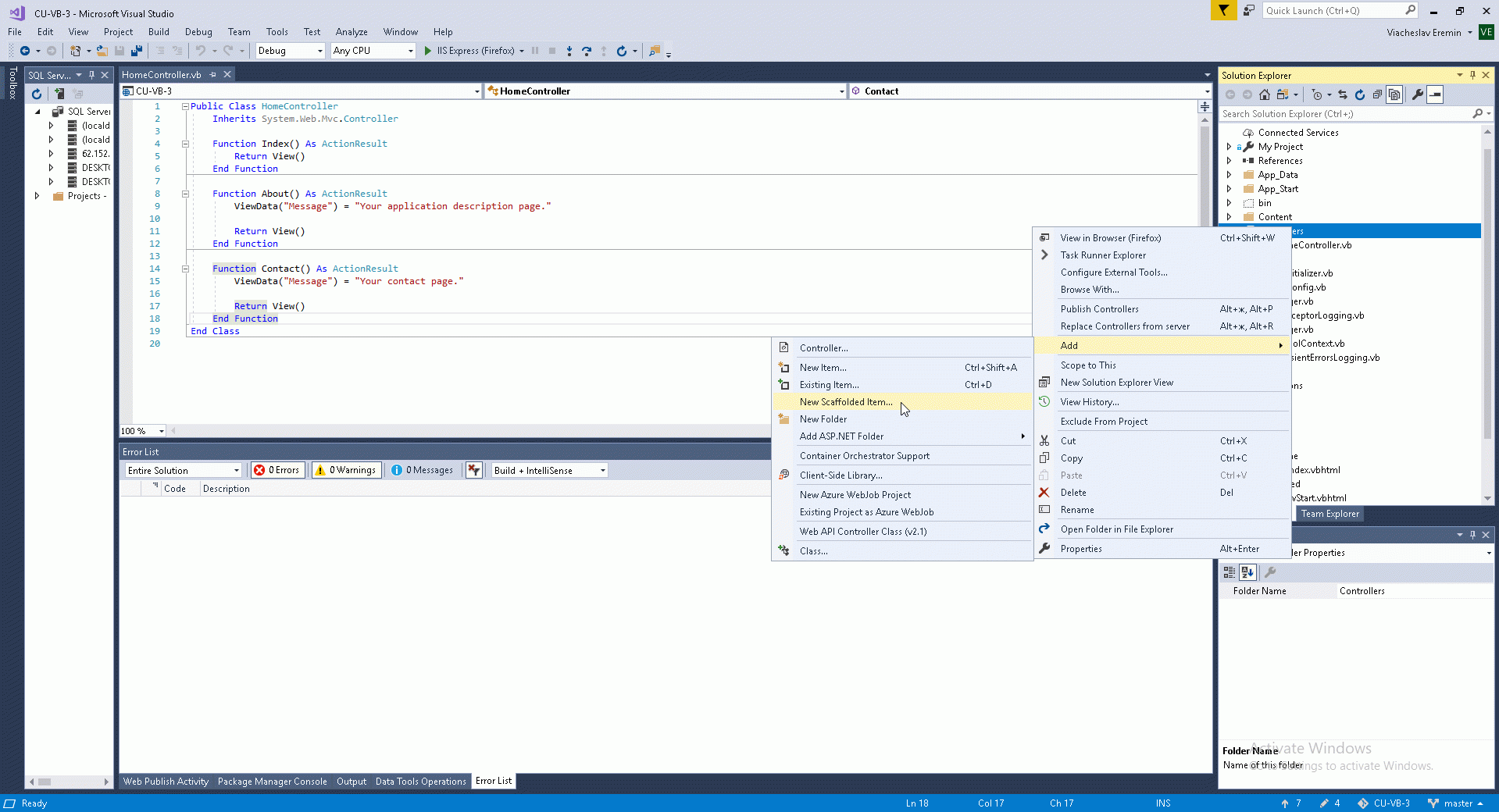Image resolution: width=1499 pixels, height=812 pixels.
Task: Click the Property Pages wrench in Properties panel
Action: [x=1270, y=572]
